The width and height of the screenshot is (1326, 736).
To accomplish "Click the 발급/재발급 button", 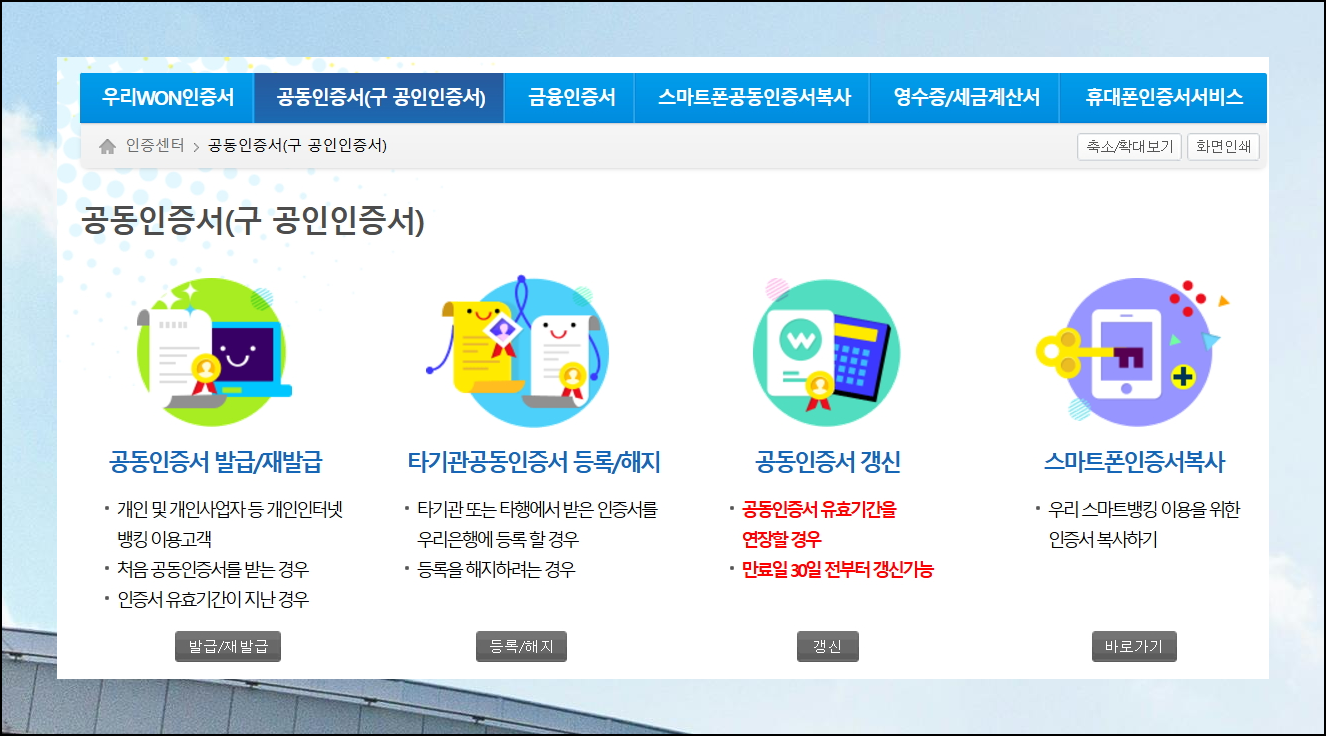I will coord(228,647).
